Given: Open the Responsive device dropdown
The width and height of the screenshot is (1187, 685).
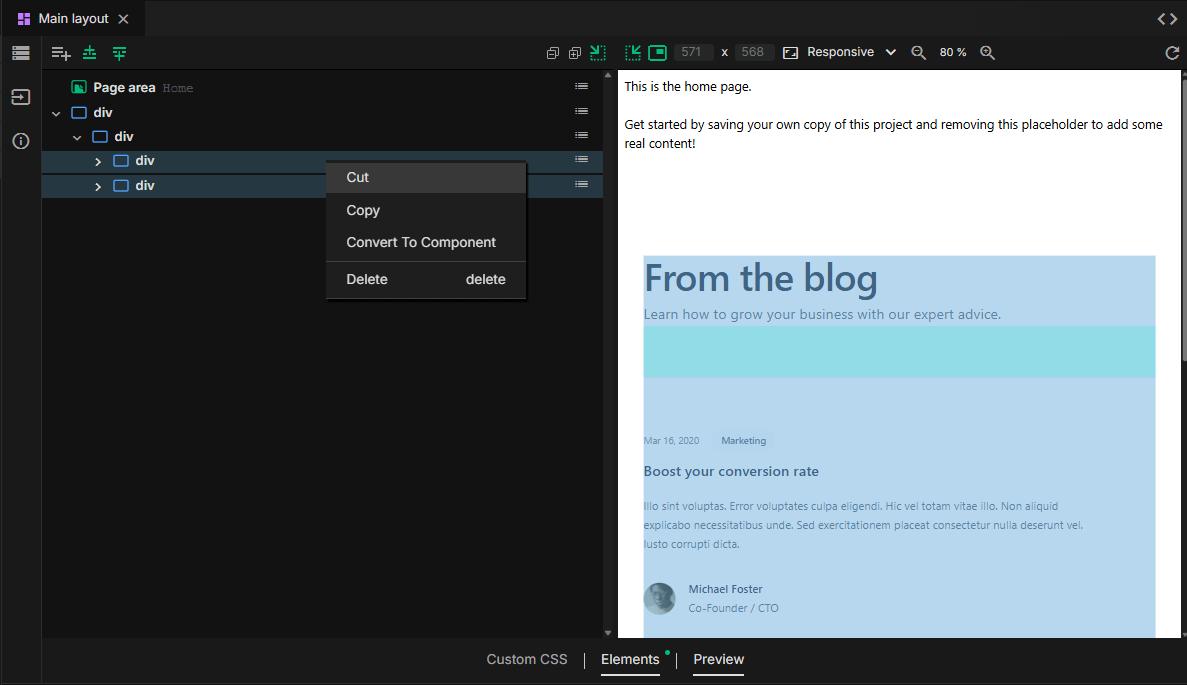Looking at the screenshot, I should [851, 52].
